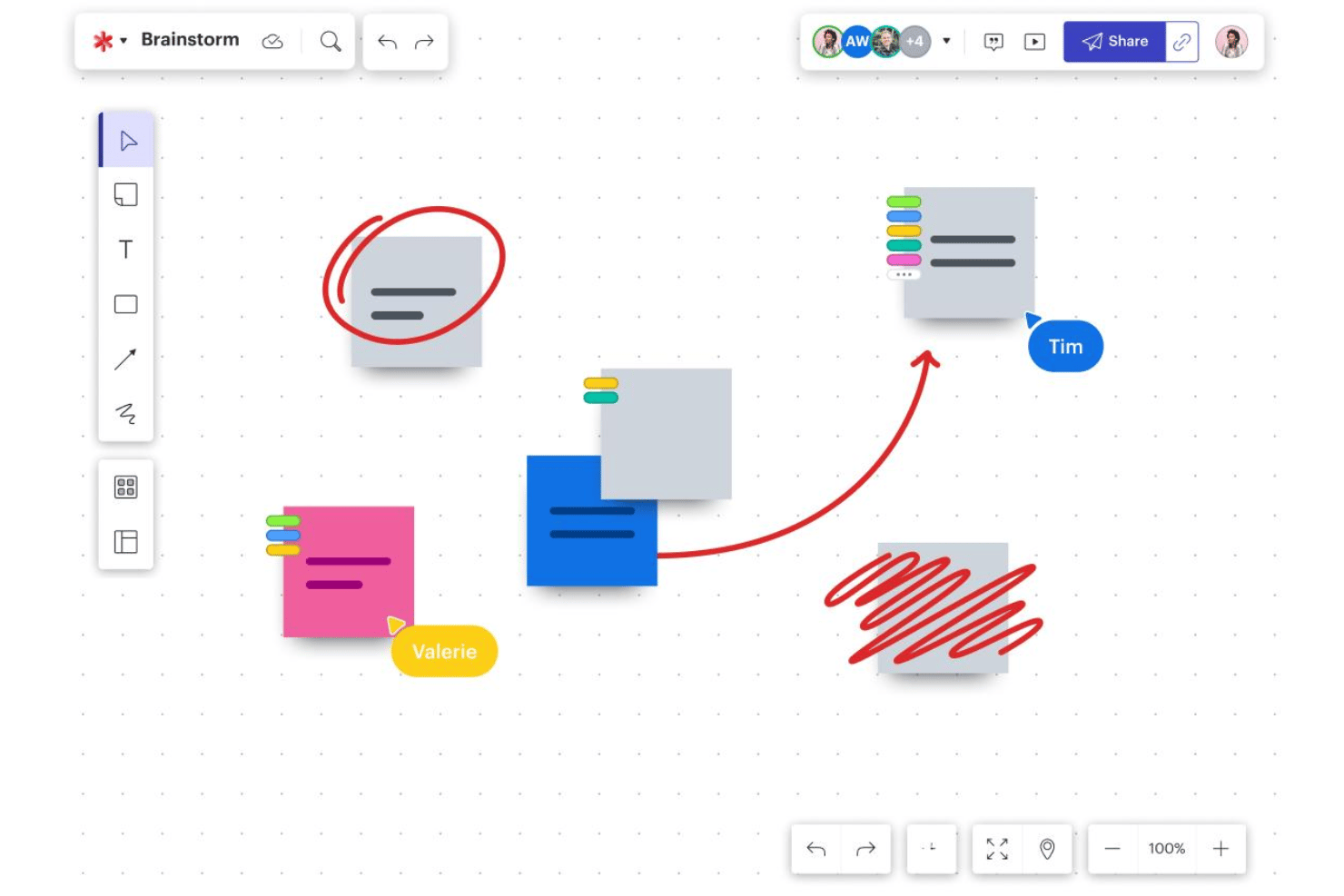
Task: Select the red-circled gray sticky note
Action: (417, 301)
